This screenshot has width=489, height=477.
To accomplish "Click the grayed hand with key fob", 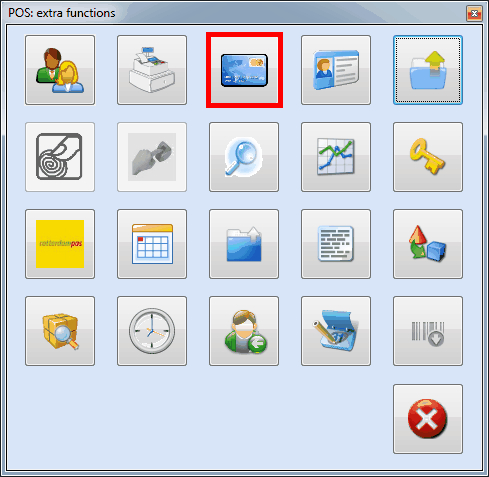I will point(152,157).
